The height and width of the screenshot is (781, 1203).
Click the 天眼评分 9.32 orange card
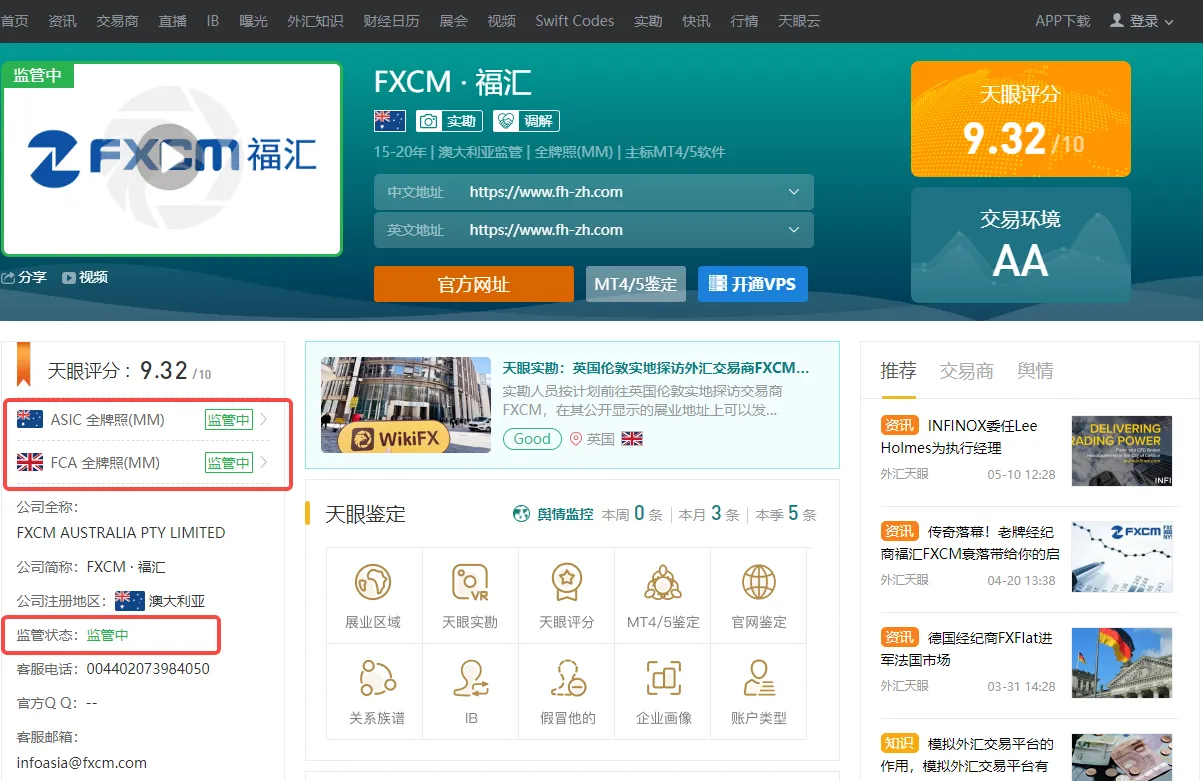(x=1021, y=120)
